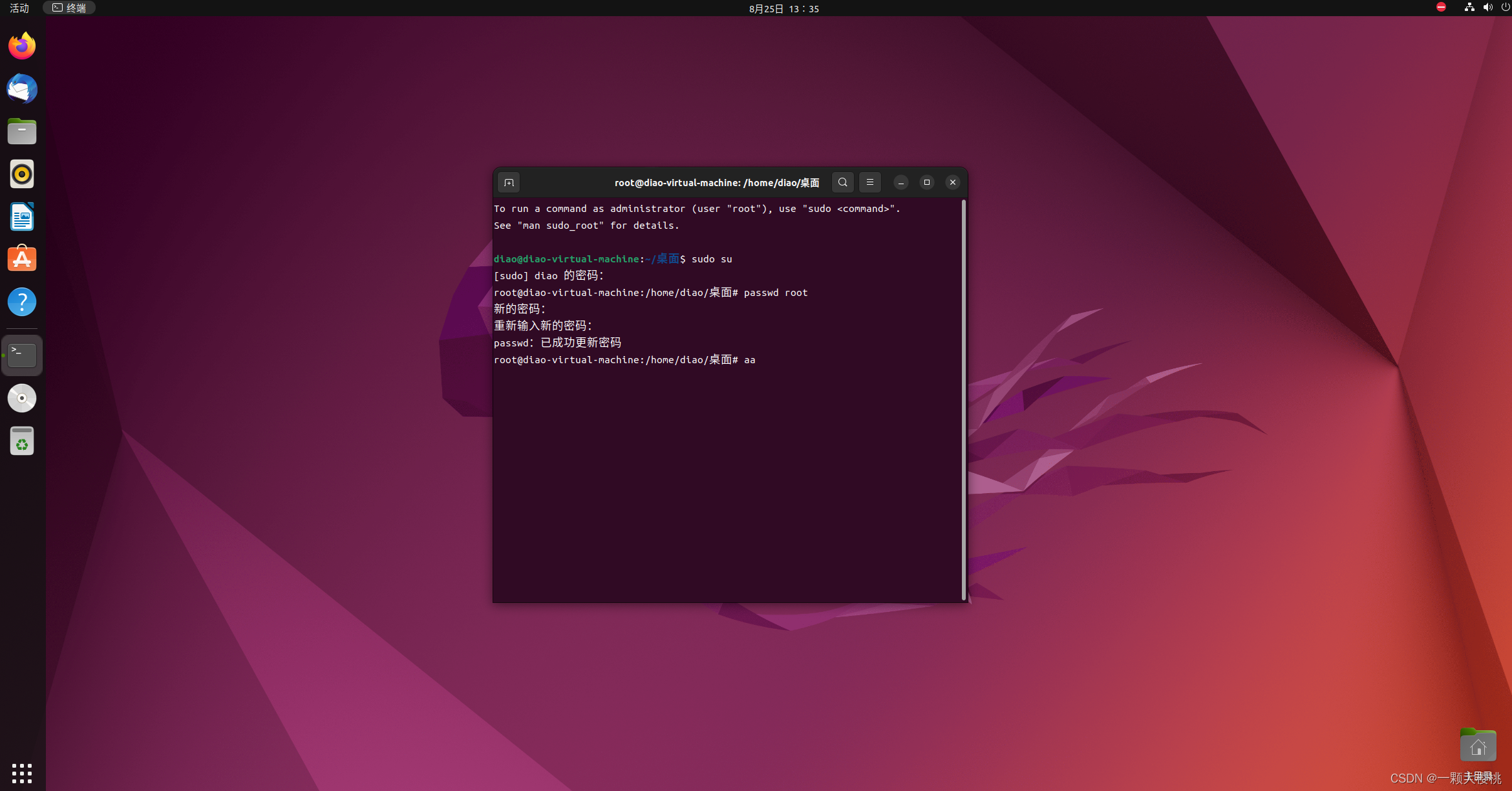Open terminal search
This screenshot has height=791, width=1512.
click(x=843, y=182)
